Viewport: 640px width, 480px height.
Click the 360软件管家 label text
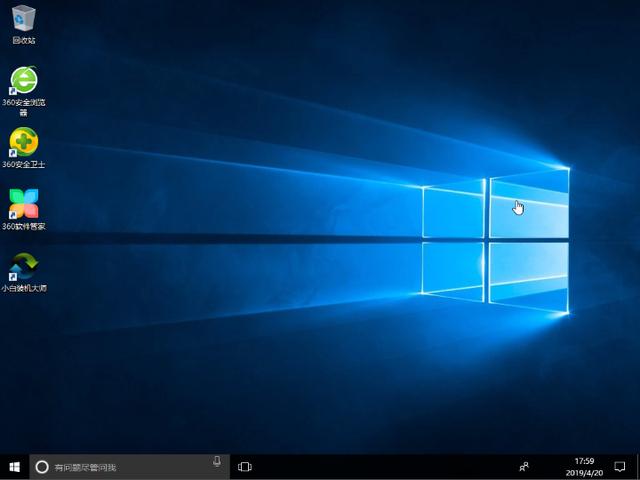24,226
